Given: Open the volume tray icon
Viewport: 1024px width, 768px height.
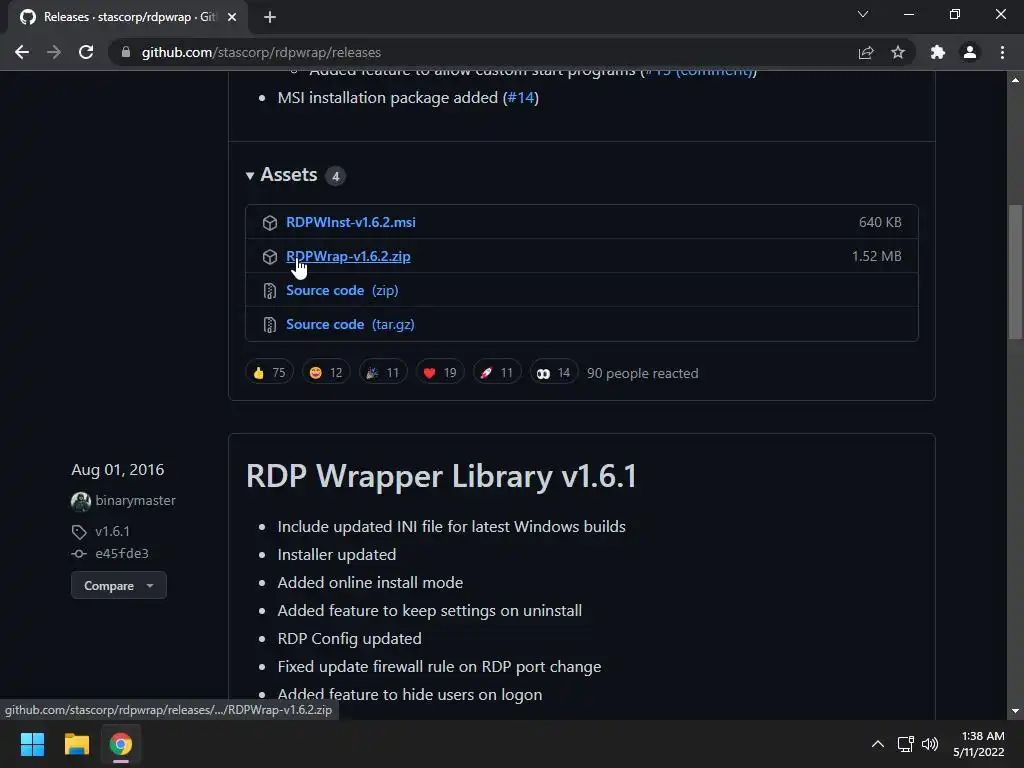Looking at the screenshot, I should pyautogui.click(x=929, y=744).
